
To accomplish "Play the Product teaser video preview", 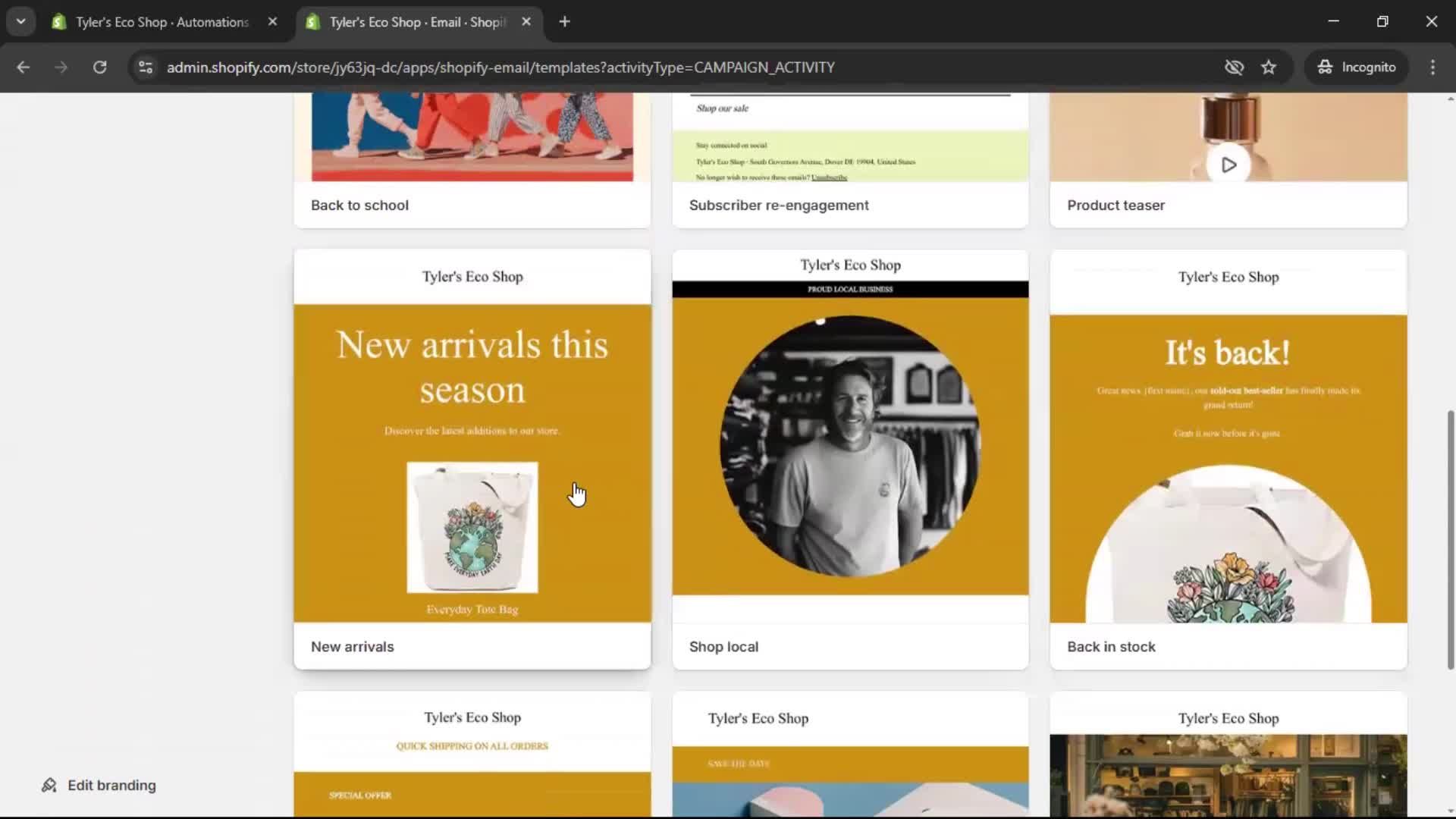I will (1228, 165).
